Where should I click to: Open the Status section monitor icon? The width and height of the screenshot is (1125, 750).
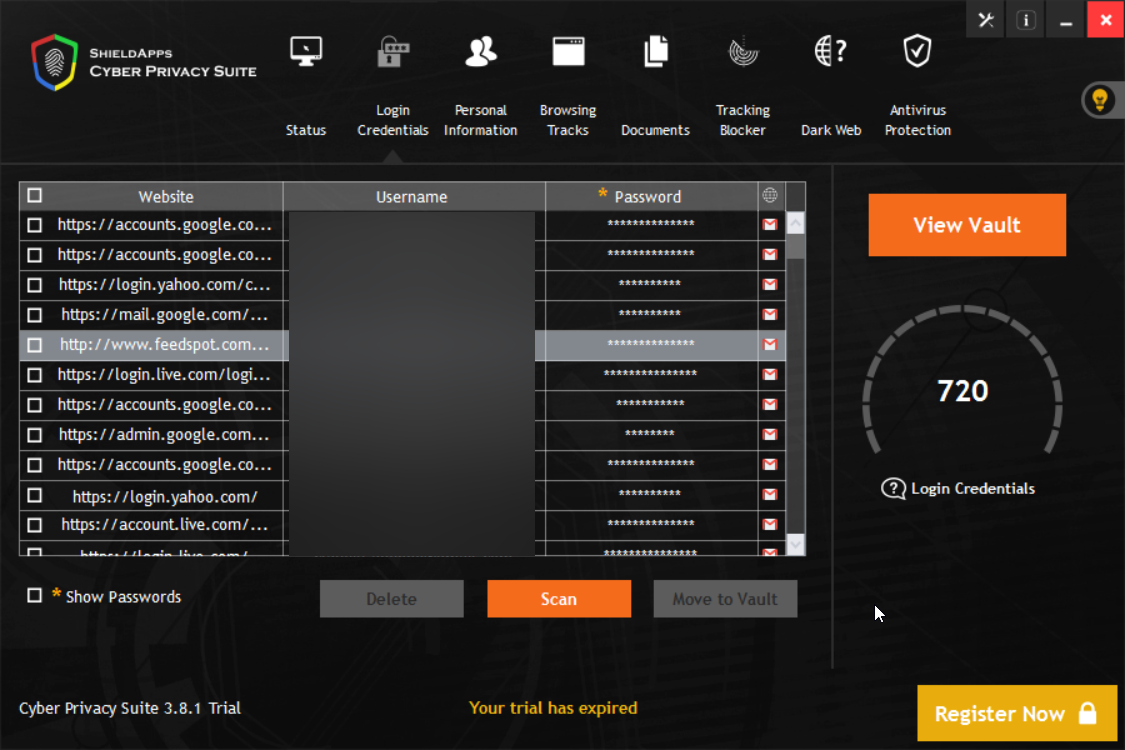306,52
